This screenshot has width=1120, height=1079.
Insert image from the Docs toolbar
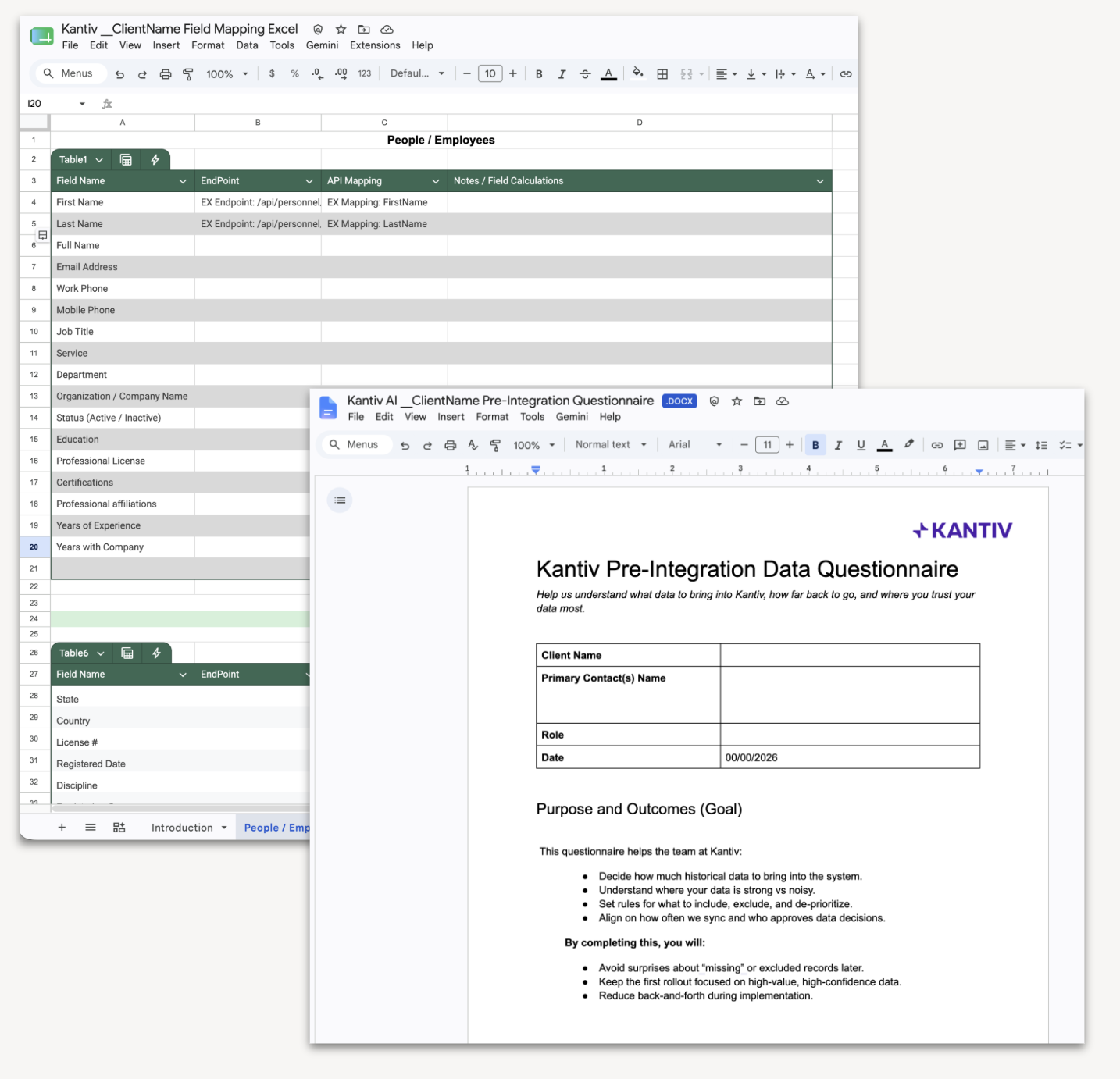(x=983, y=445)
